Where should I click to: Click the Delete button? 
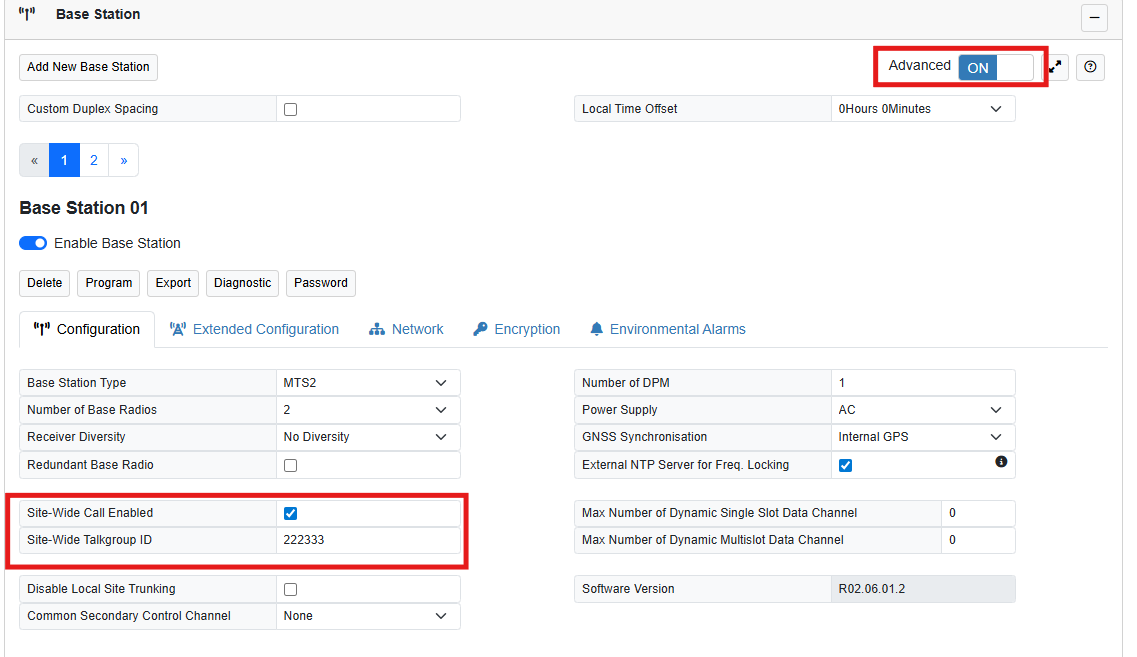(x=44, y=283)
